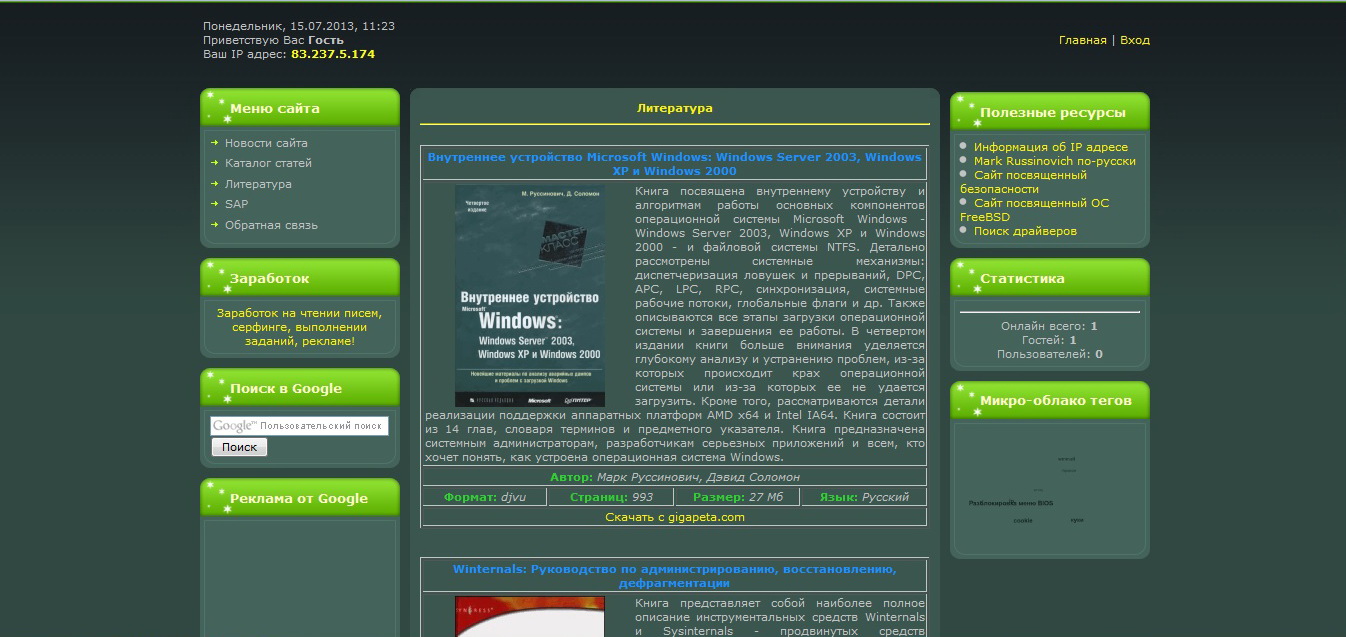The width and height of the screenshot is (1346, 637).
Task: Click the Поиск в Google block header
Action: click(x=300, y=388)
